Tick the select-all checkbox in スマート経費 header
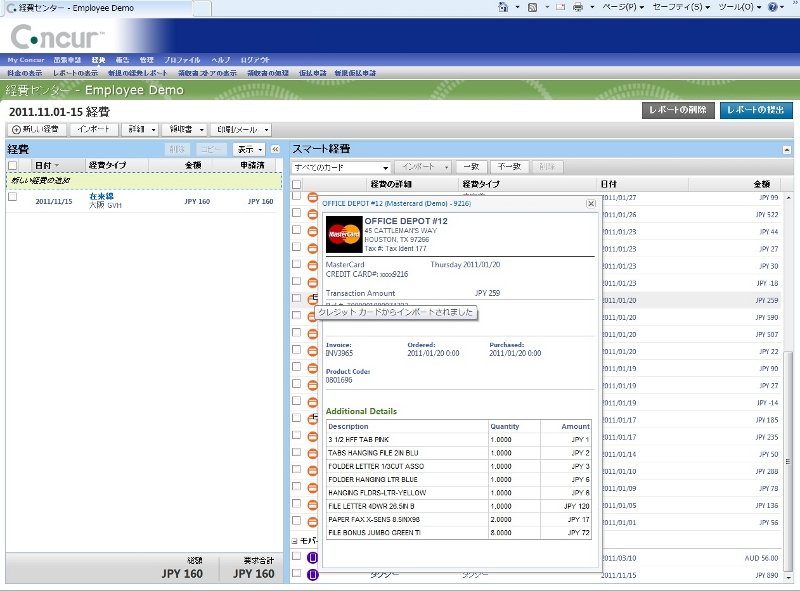800x591 pixels. (x=296, y=184)
